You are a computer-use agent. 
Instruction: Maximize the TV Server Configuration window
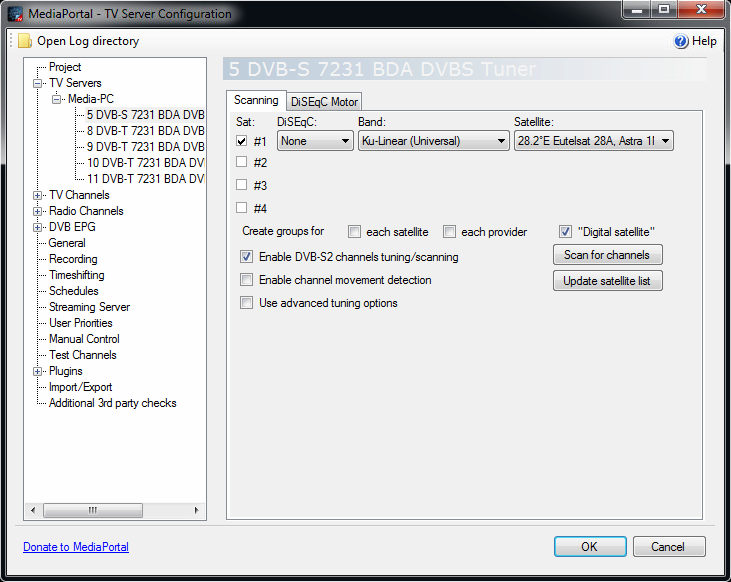[x=664, y=9]
